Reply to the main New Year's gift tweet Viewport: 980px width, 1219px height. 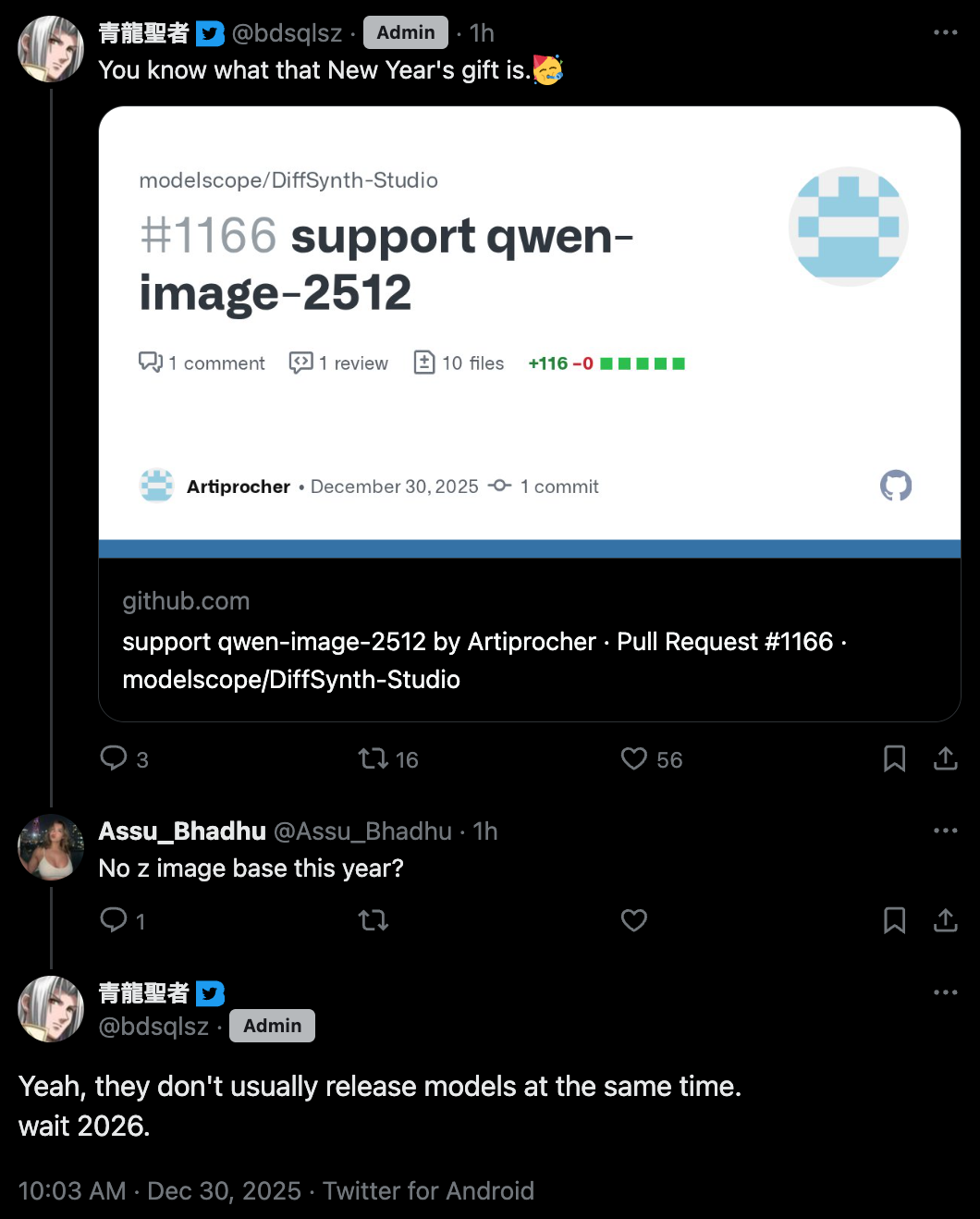pos(114,758)
